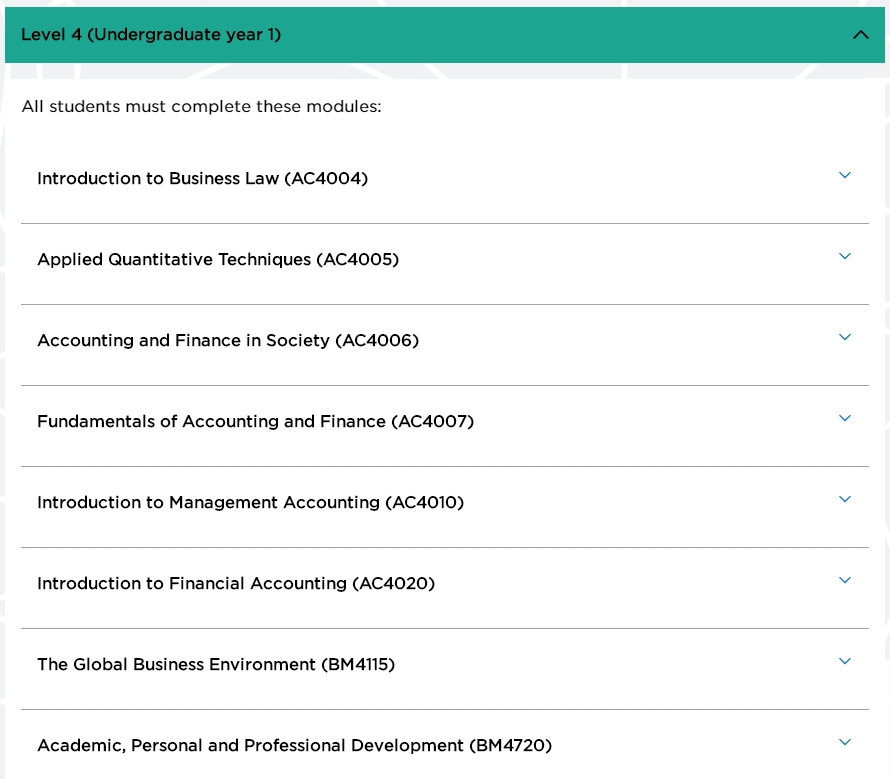The height and width of the screenshot is (779, 890).
Task: Open Introduction to Financial Accounting (AC4020)
Action: 236,584
